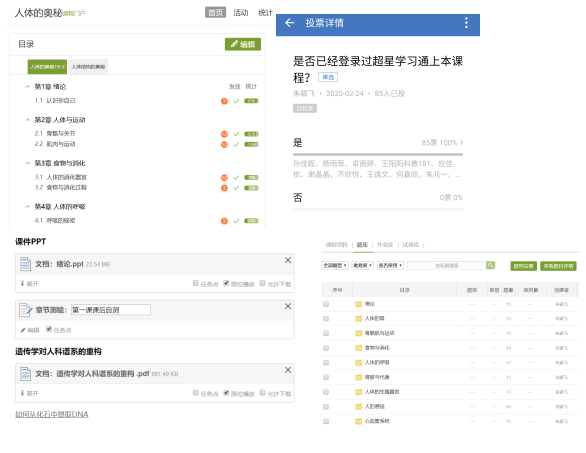Open the three-dot more options menu
This screenshot has width=586, height=453.
[466, 23]
